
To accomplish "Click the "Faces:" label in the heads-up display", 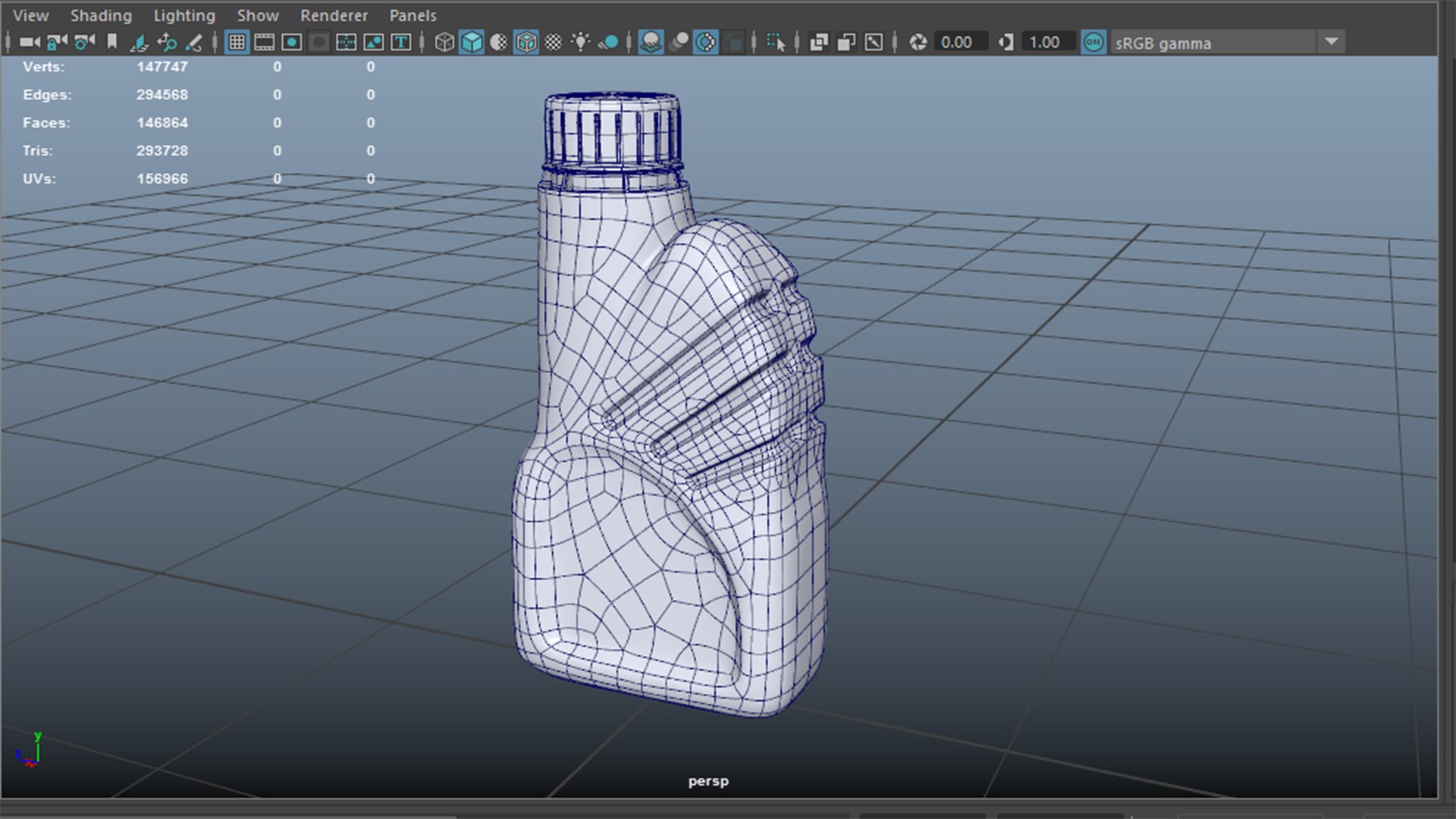I will pyautogui.click(x=46, y=123).
